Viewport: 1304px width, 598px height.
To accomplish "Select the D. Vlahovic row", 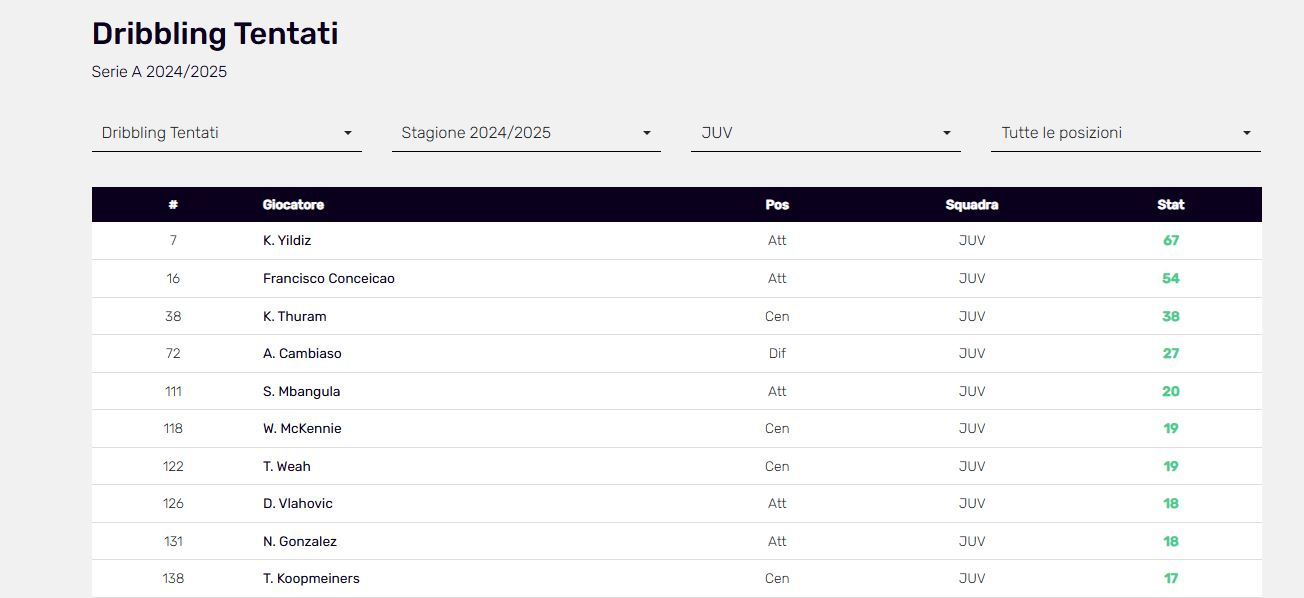I will (x=677, y=504).
